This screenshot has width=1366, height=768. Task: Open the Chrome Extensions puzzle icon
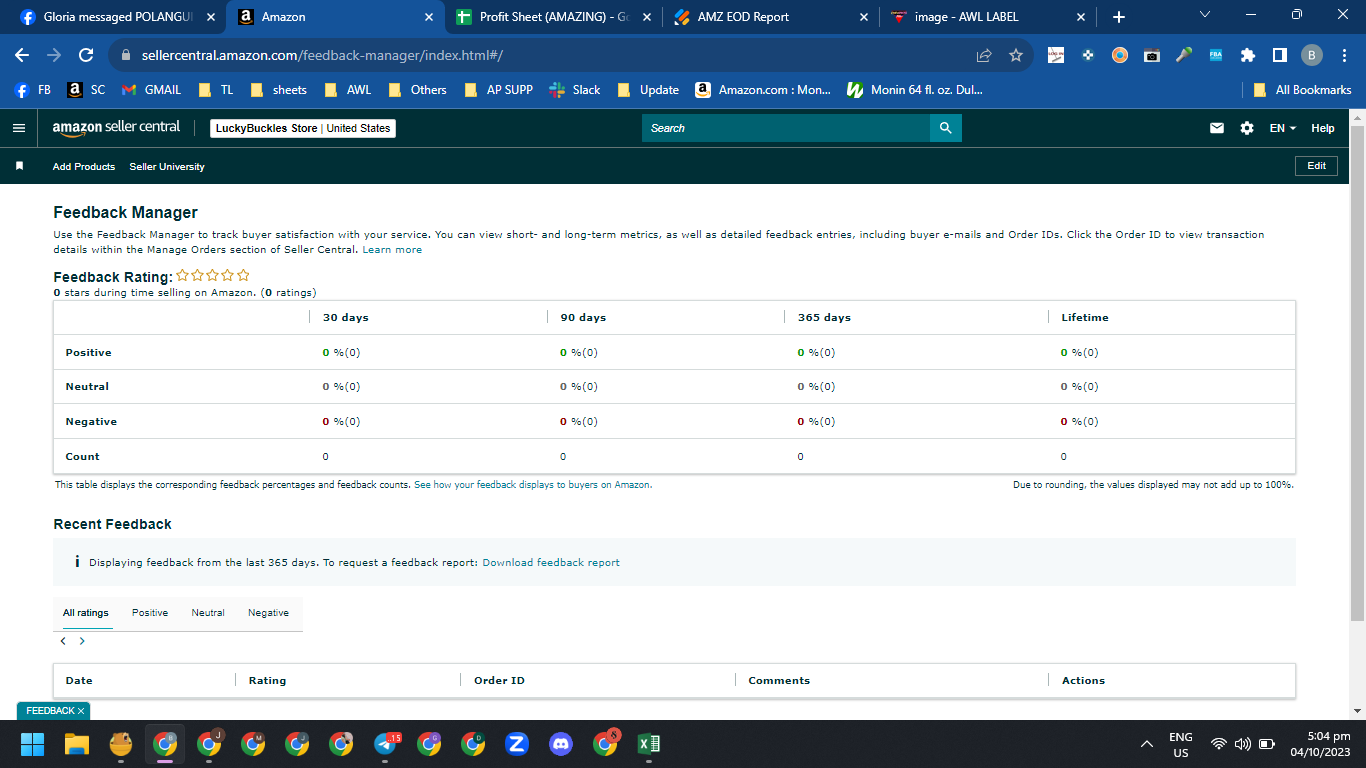point(1248,56)
